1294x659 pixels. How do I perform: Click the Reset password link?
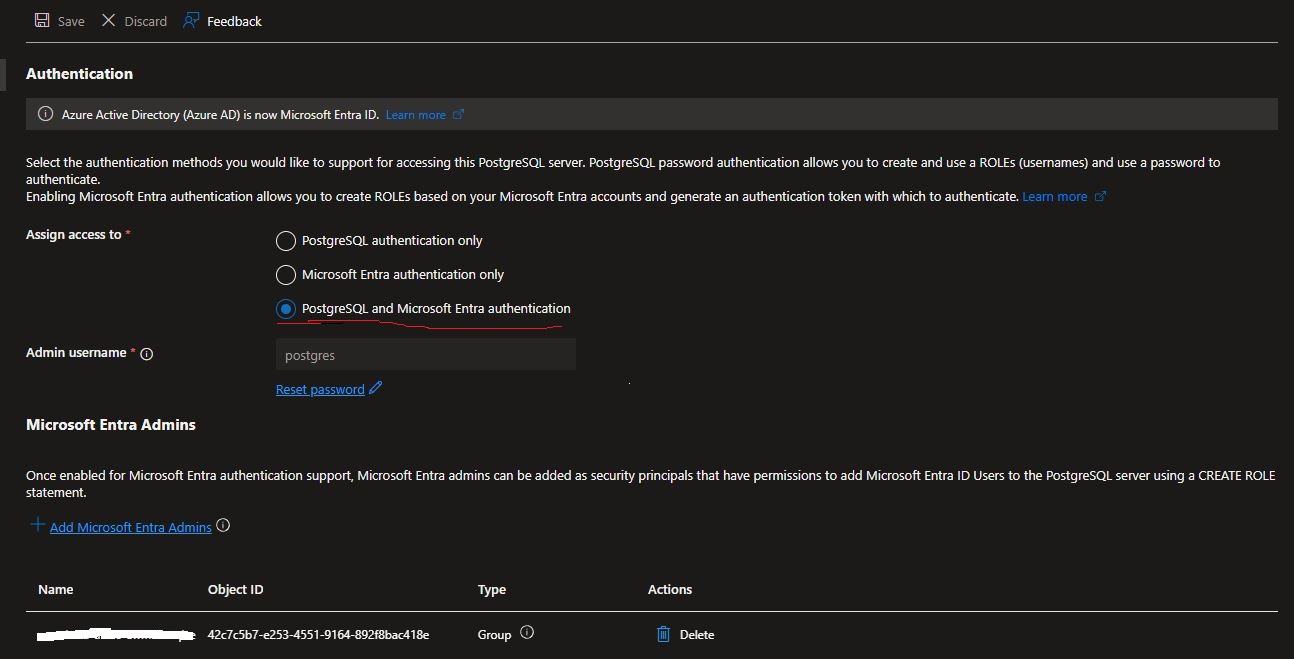[x=320, y=389]
